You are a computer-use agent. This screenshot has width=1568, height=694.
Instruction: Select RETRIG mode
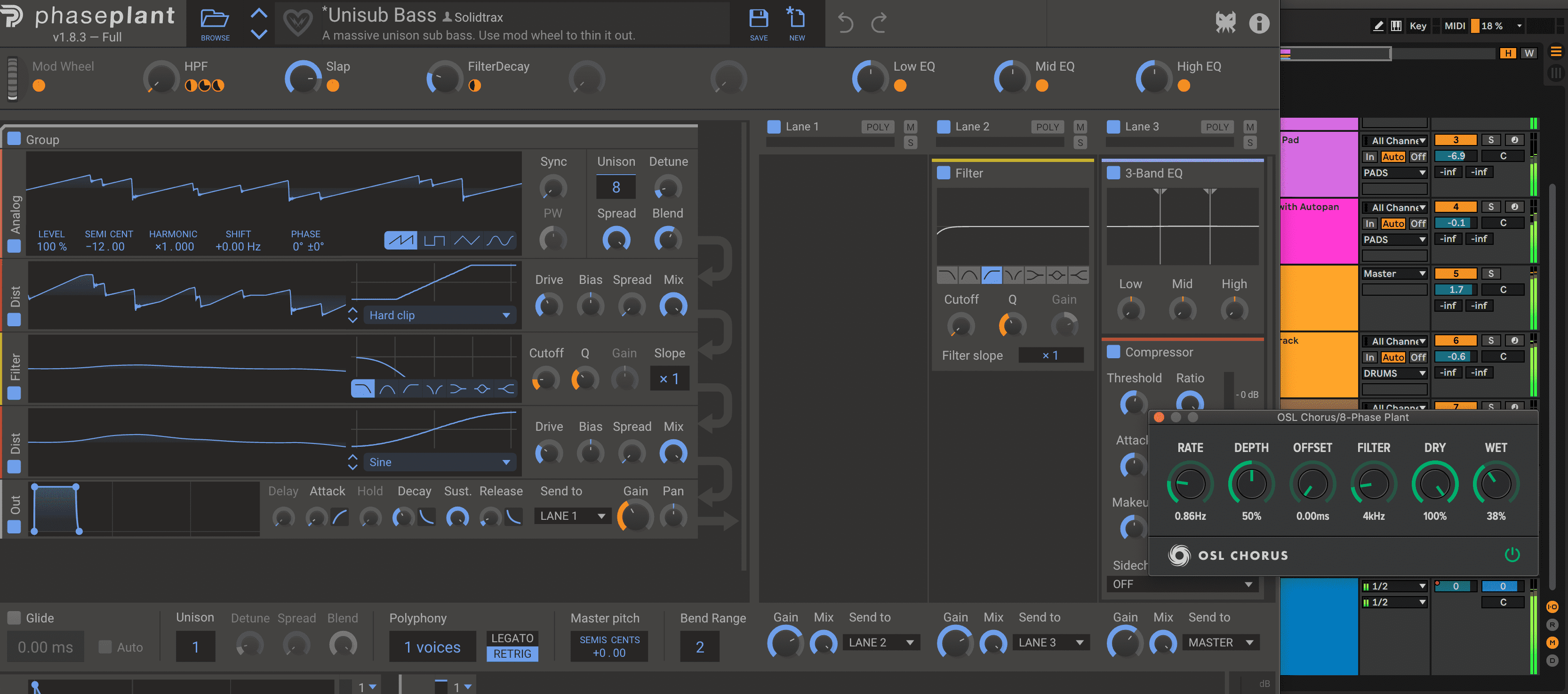pos(512,654)
